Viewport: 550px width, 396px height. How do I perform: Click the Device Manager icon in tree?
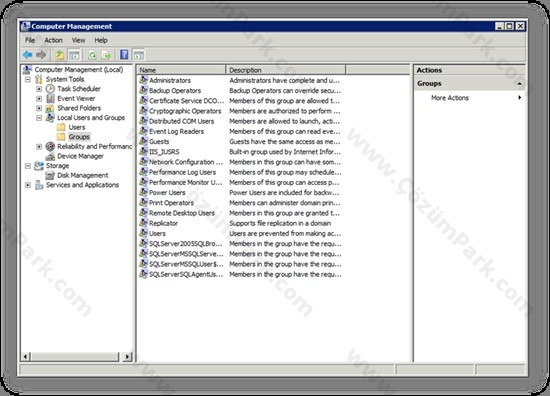(x=51, y=156)
